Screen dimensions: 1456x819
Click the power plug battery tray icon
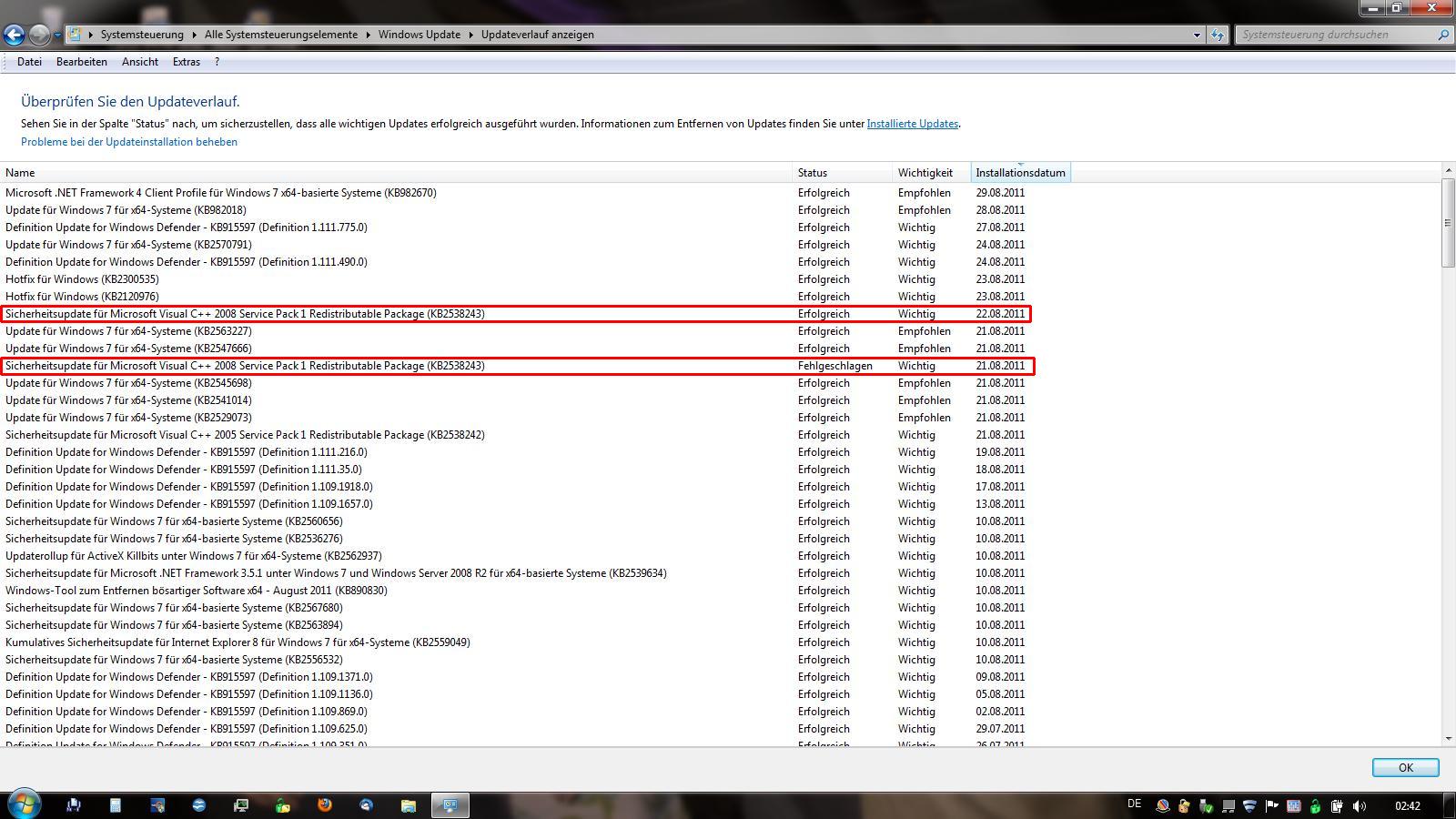[x=1337, y=805]
